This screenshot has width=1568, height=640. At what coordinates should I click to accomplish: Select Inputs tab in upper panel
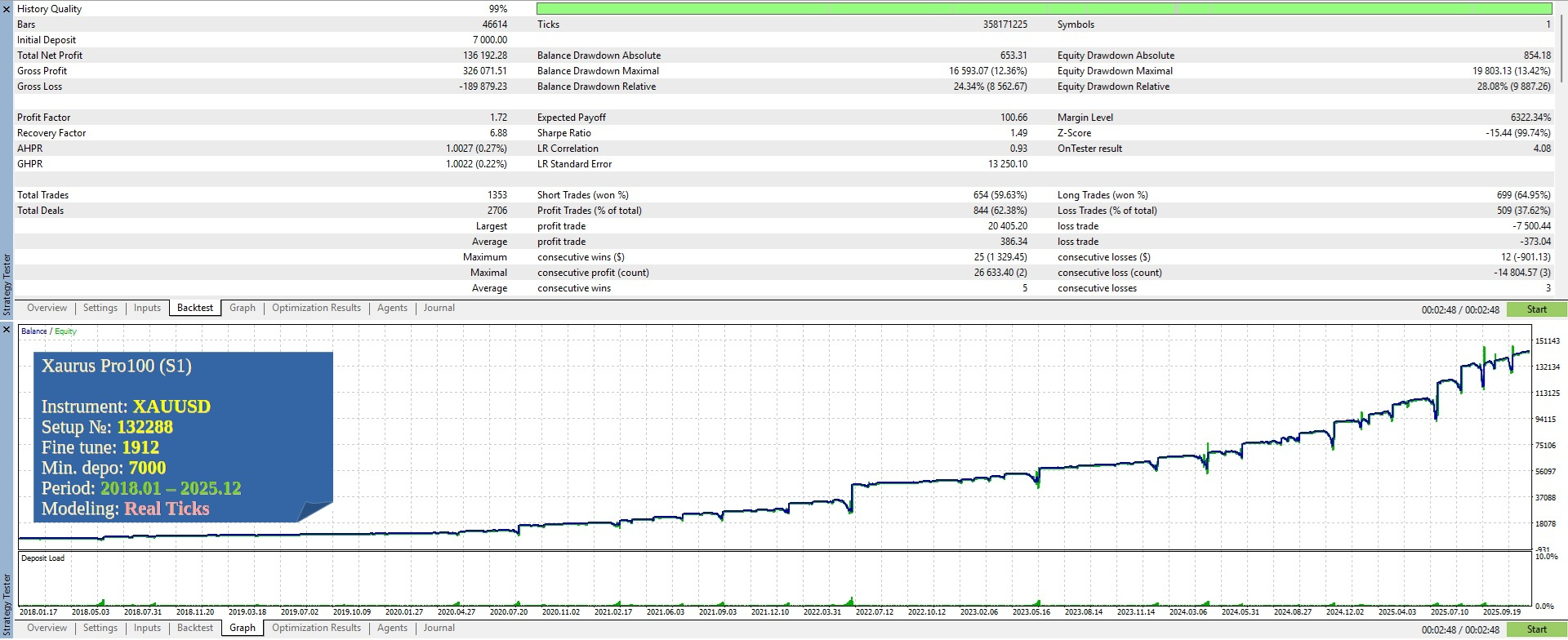[147, 308]
